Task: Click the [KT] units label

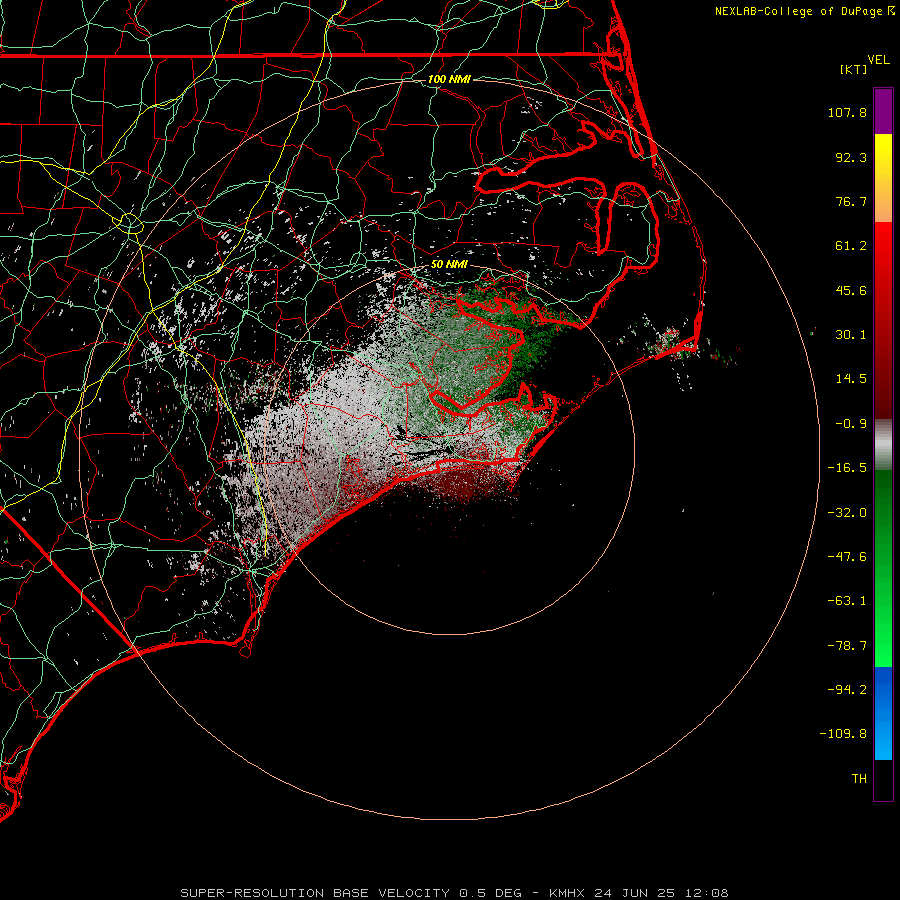Action: [853, 69]
